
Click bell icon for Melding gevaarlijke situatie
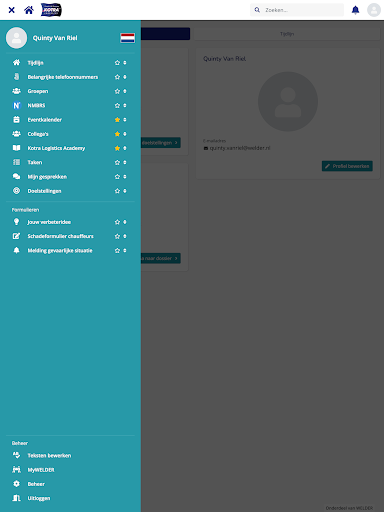[x=16, y=250]
